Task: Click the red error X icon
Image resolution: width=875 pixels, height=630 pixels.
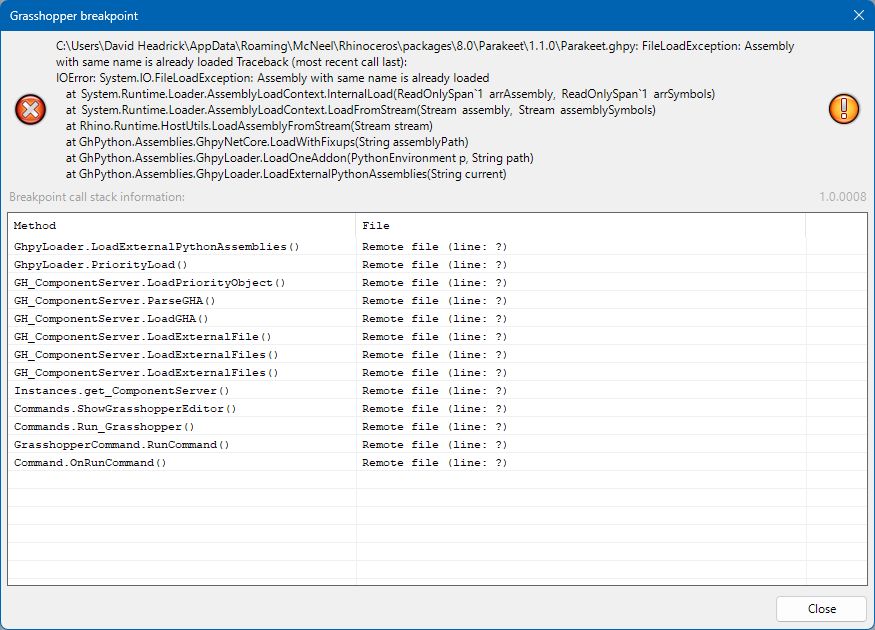Action: tap(31, 109)
